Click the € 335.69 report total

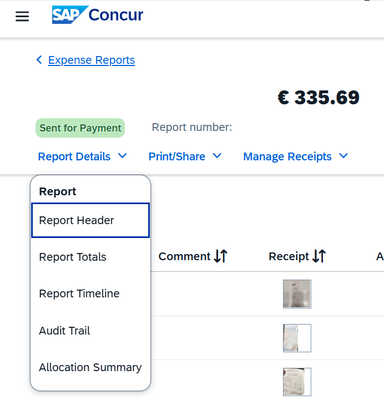(x=319, y=97)
